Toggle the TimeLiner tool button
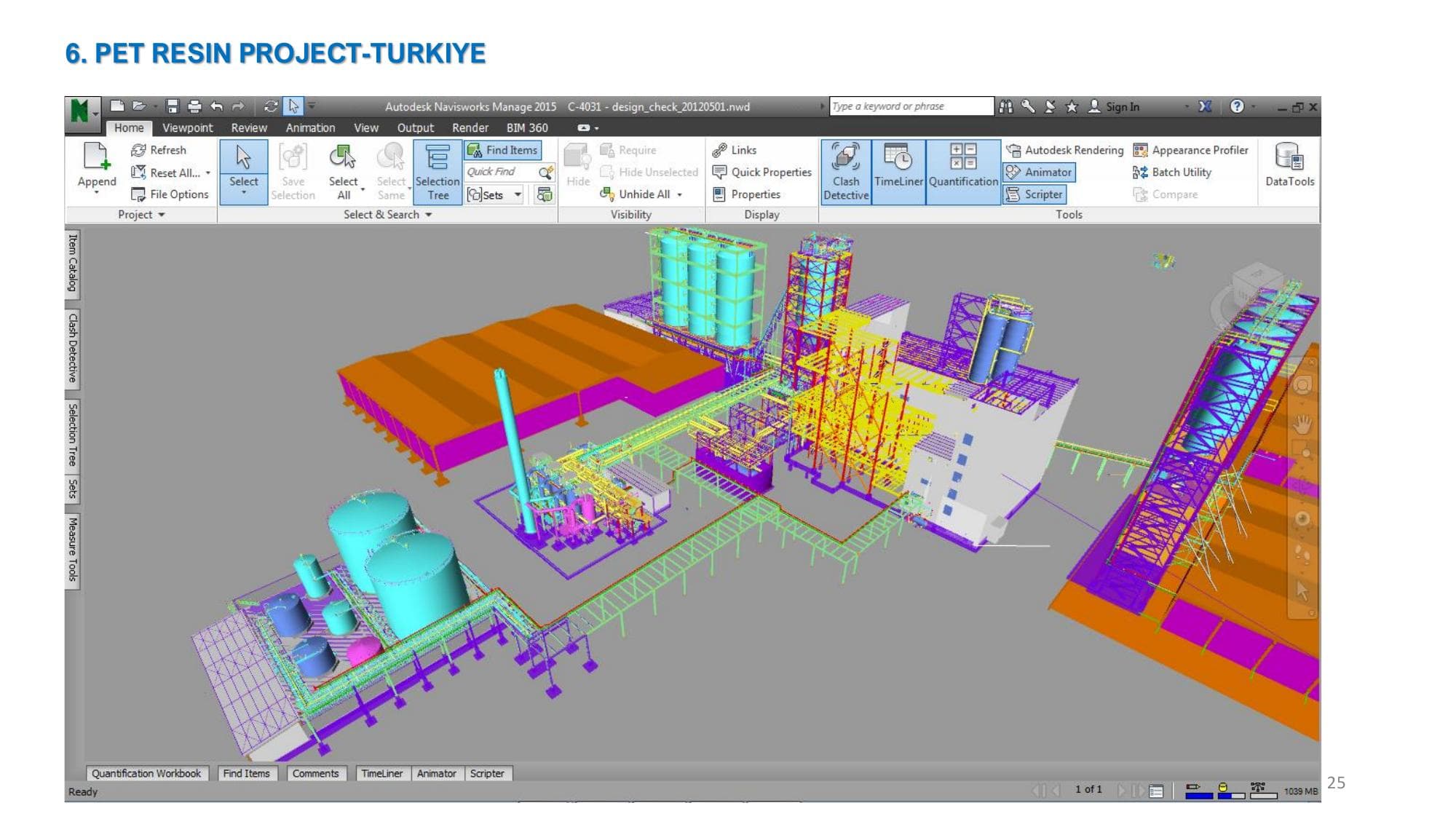Viewport: 1456px width, 819px height. click(898, 172)
